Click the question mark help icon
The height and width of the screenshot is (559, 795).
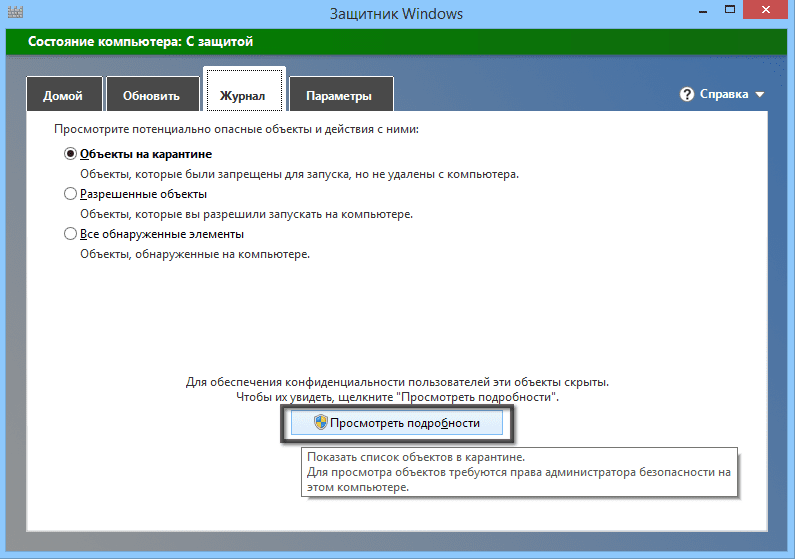point(686,94)
